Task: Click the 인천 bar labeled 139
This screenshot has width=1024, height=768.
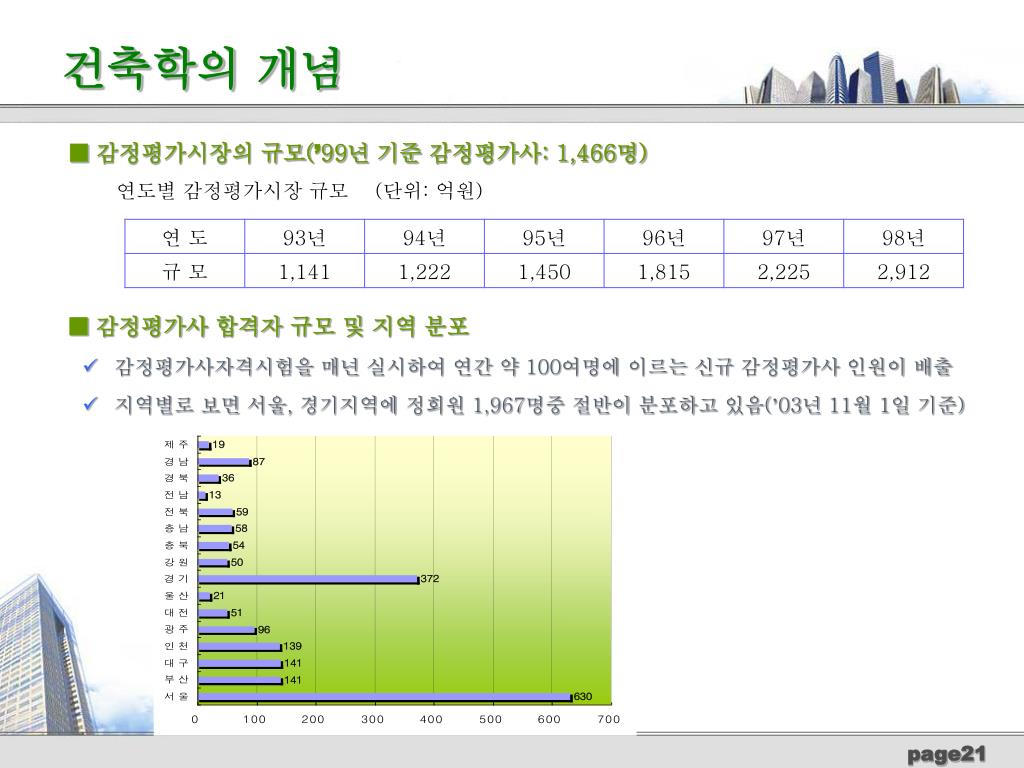Action: click(240, 647)
